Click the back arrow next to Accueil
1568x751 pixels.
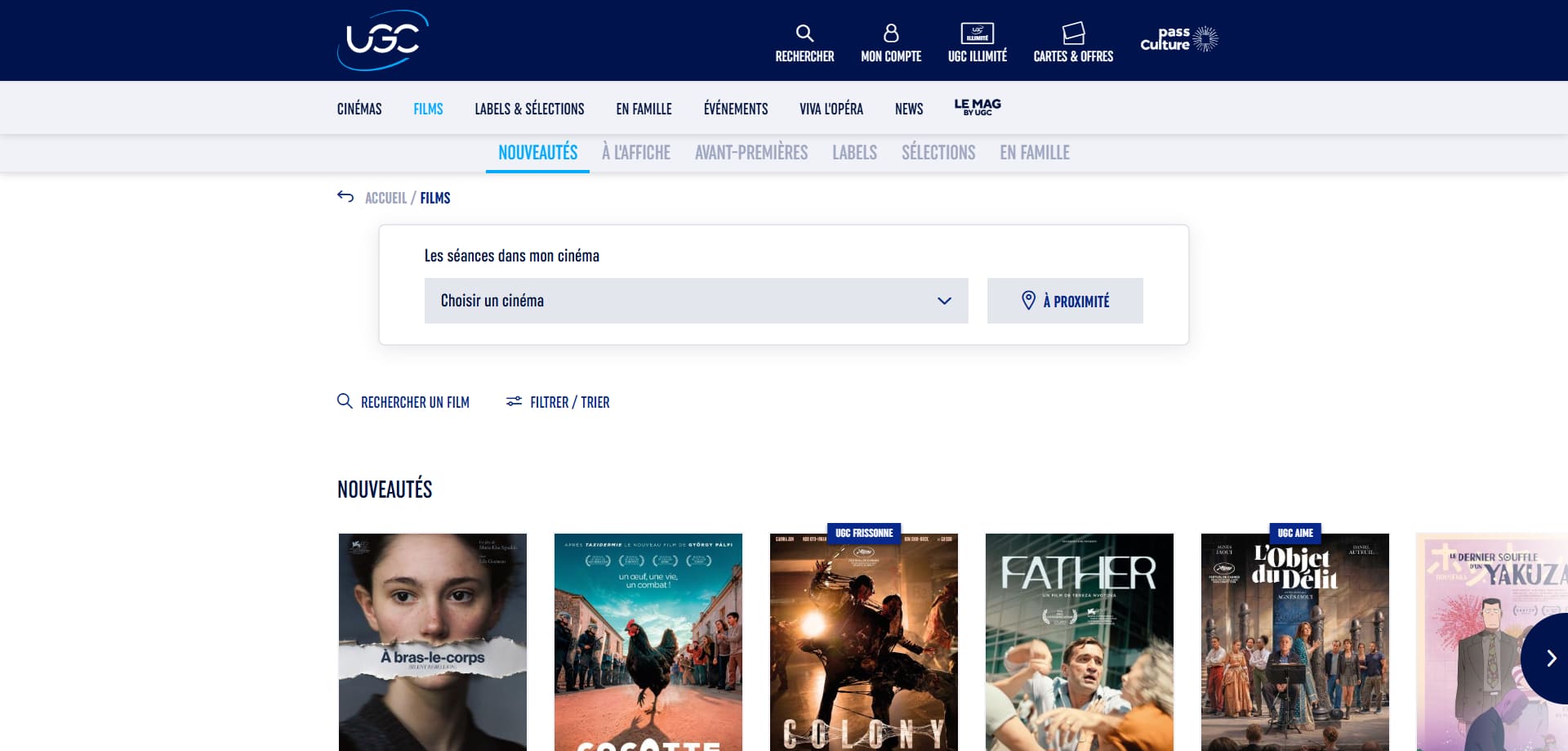tap(345, 197)
